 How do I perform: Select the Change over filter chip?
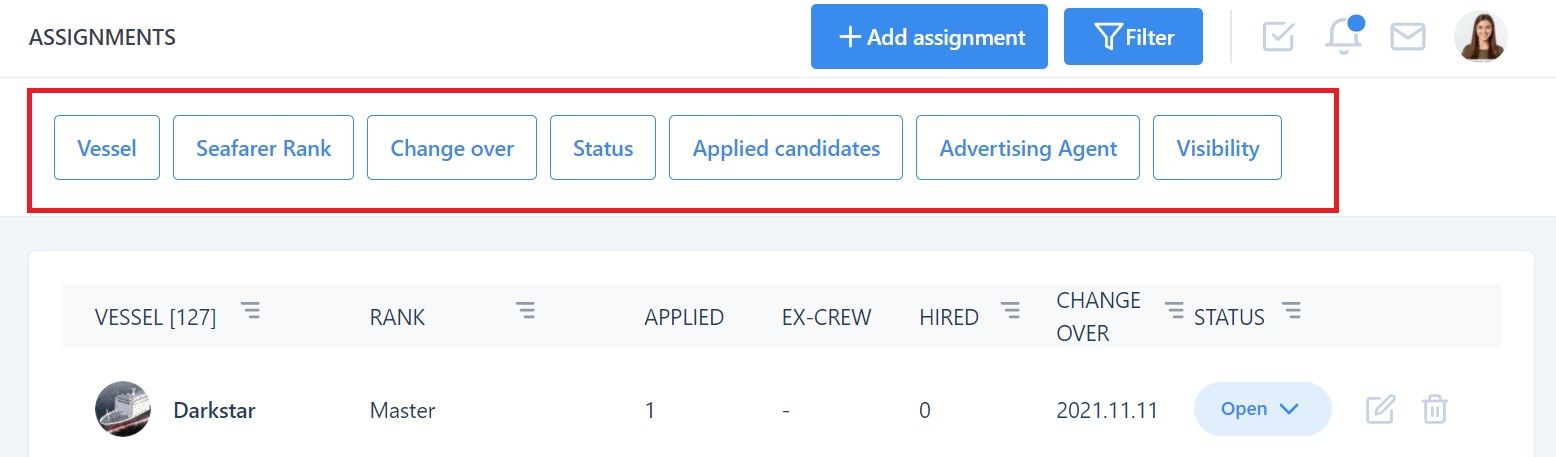(452, 148)
